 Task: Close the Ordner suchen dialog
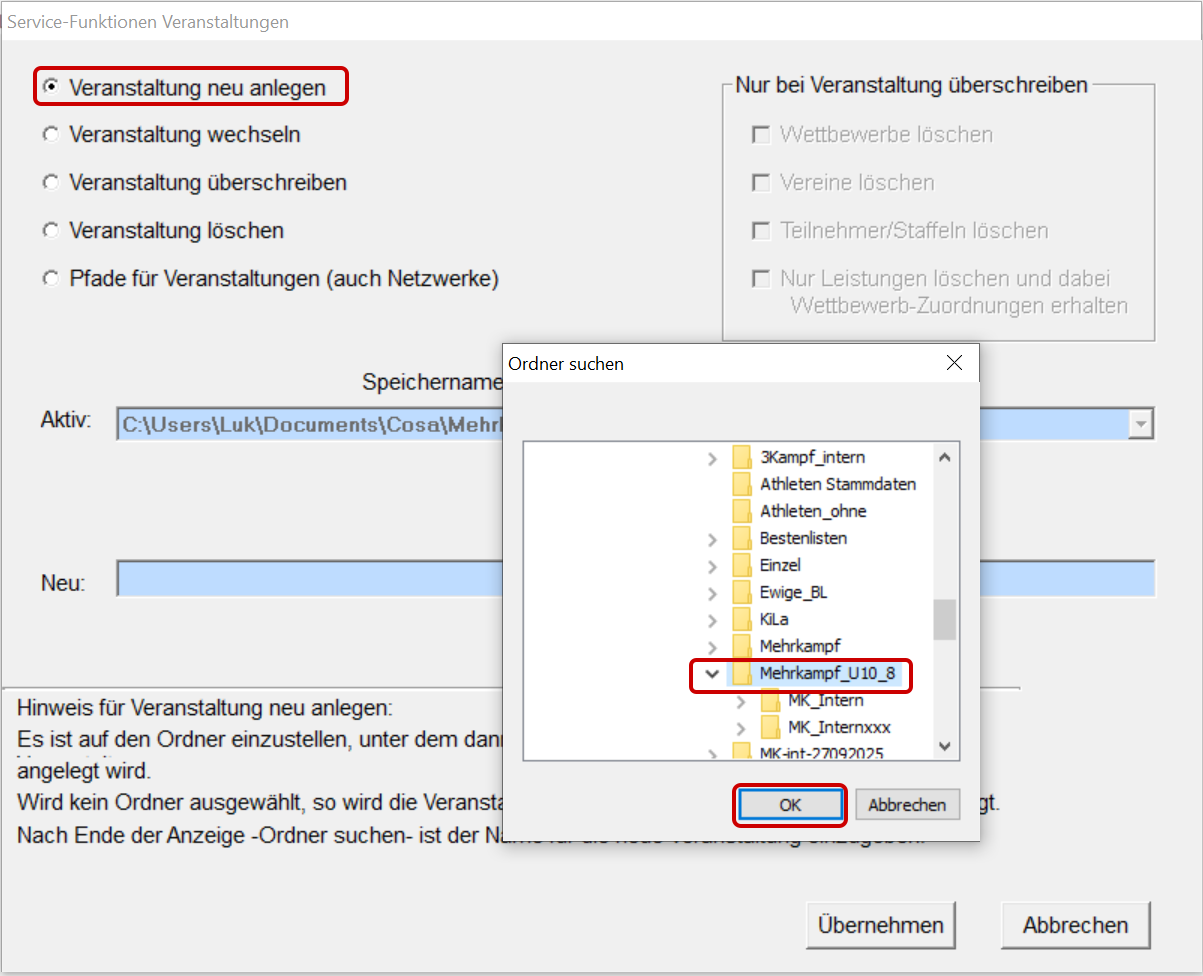point(954,363)
